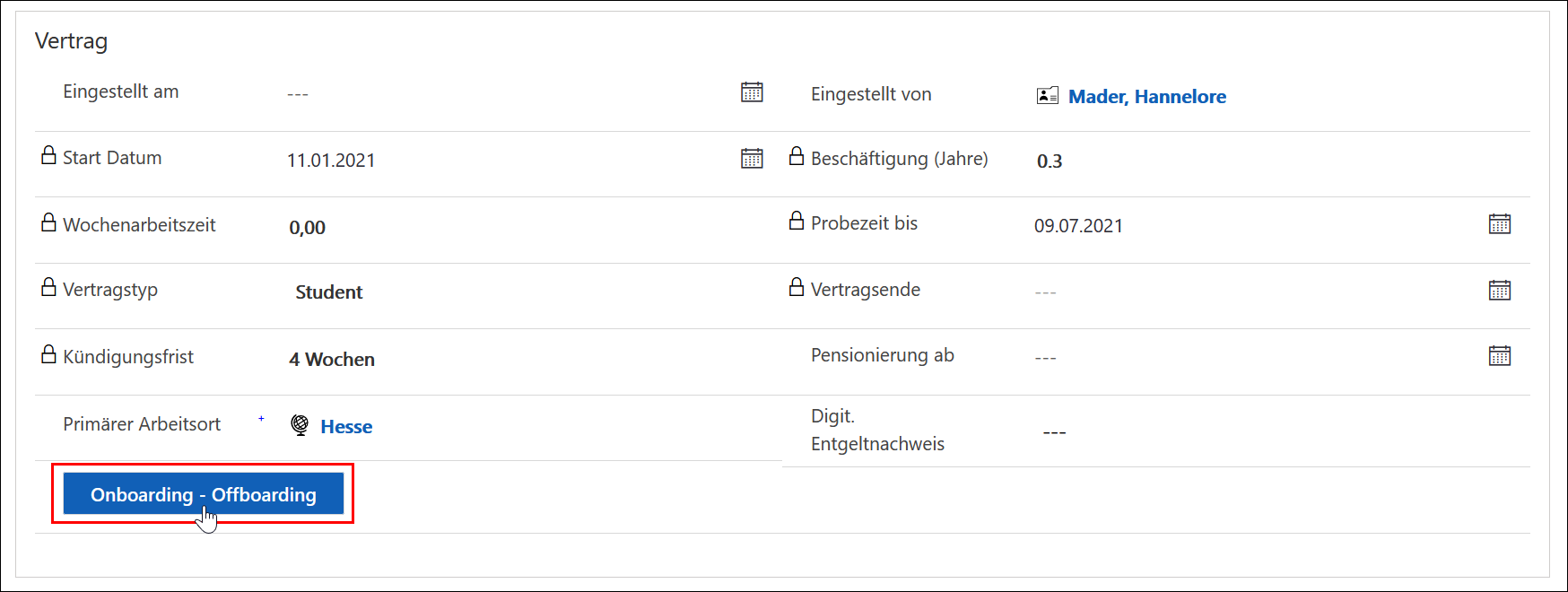Open calendar picker for Start Datum

point(752,159)
